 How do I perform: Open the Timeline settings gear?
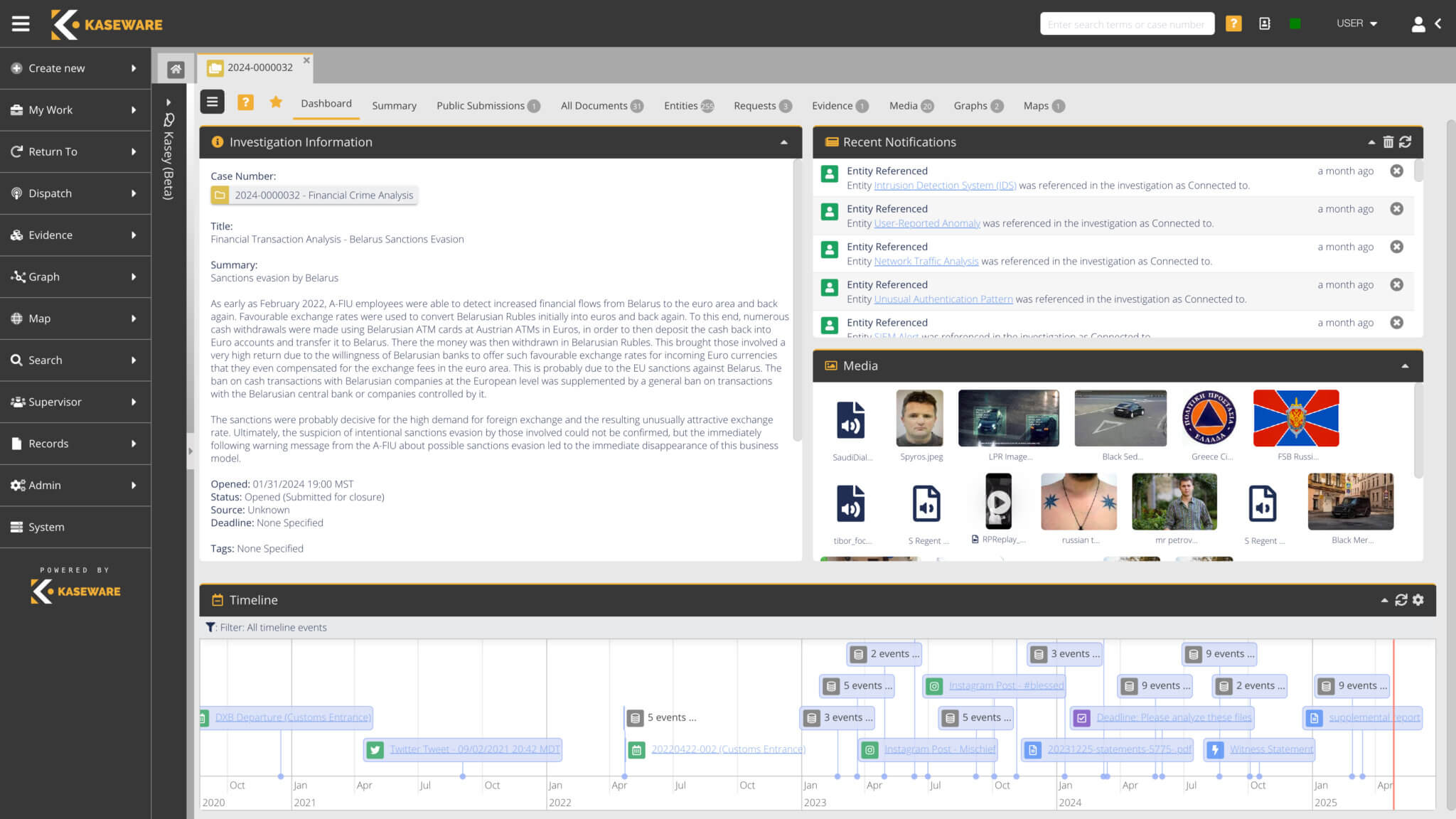1418,600
